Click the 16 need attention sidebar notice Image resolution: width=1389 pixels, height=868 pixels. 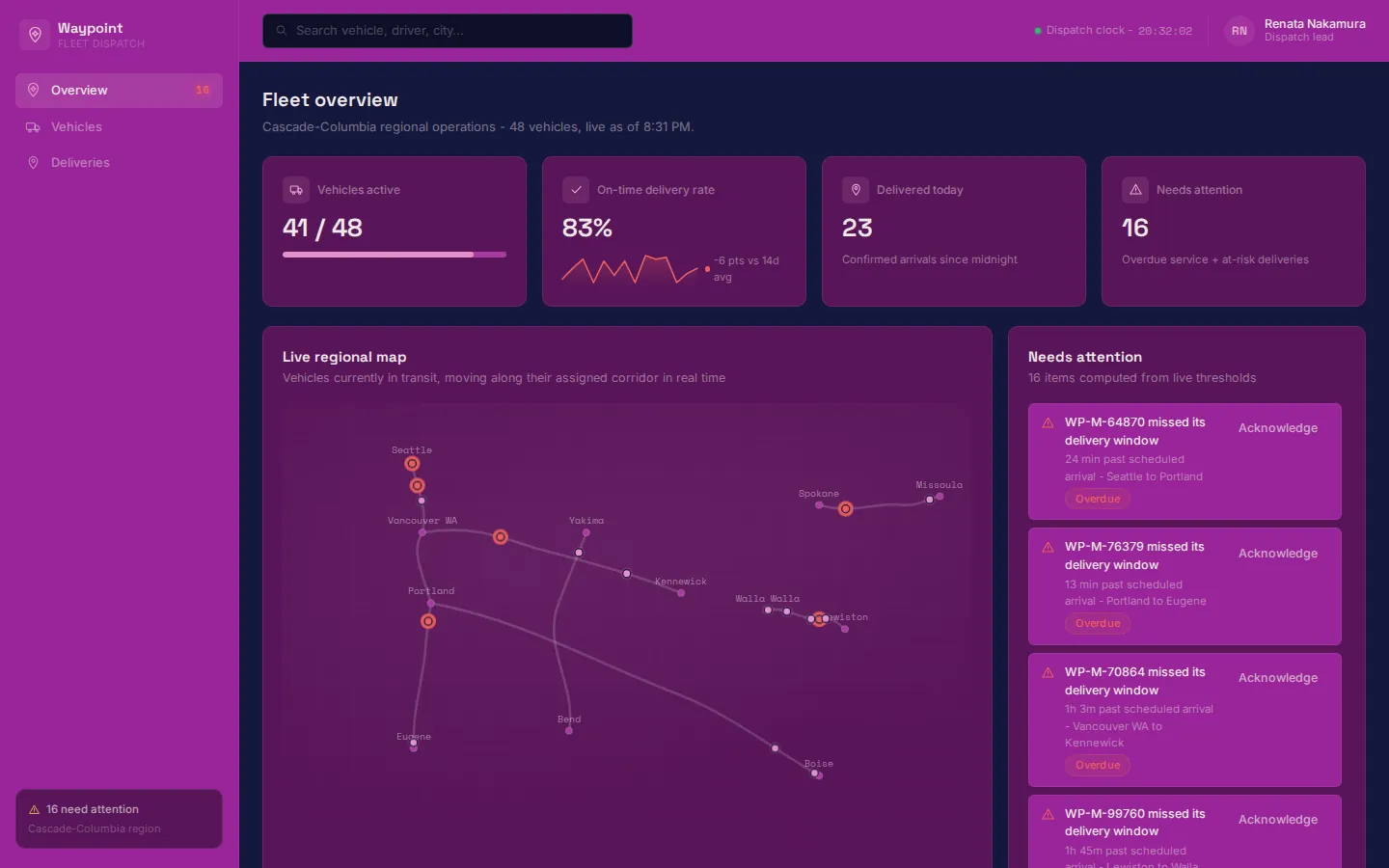(x=119, y=819)
